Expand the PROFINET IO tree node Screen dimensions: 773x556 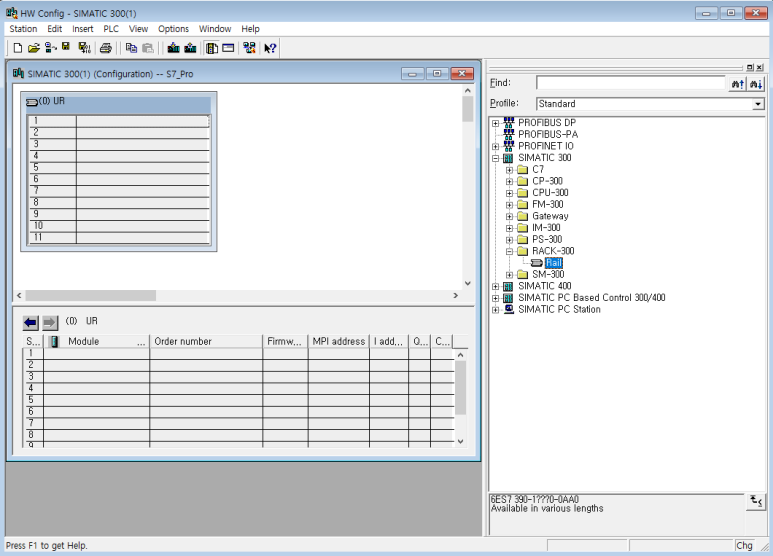495,146
